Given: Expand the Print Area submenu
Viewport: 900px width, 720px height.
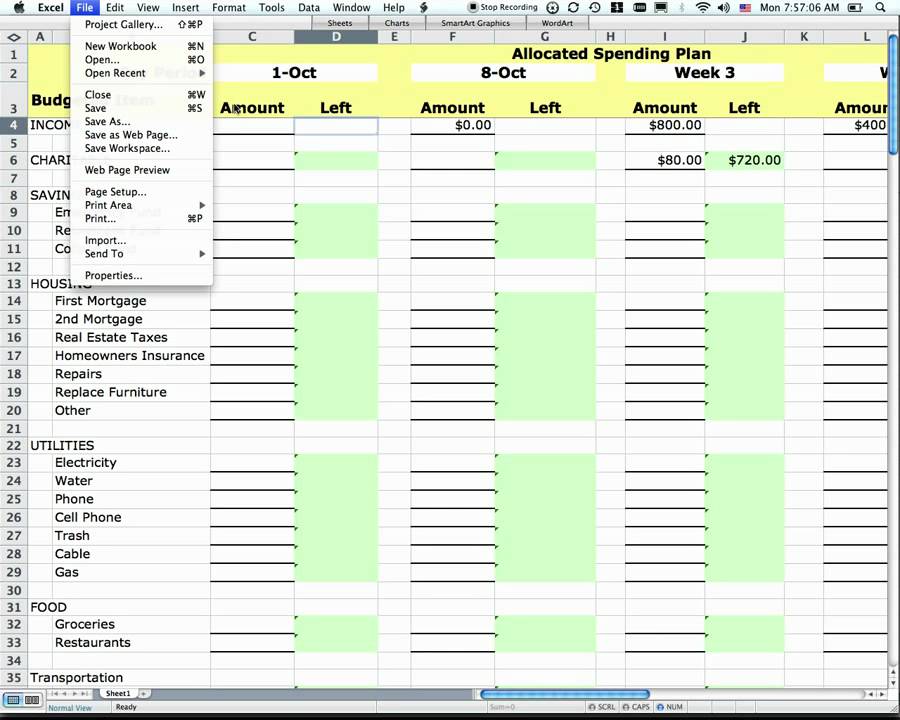Looking at the screenshot, I should [x=141, y=205].
